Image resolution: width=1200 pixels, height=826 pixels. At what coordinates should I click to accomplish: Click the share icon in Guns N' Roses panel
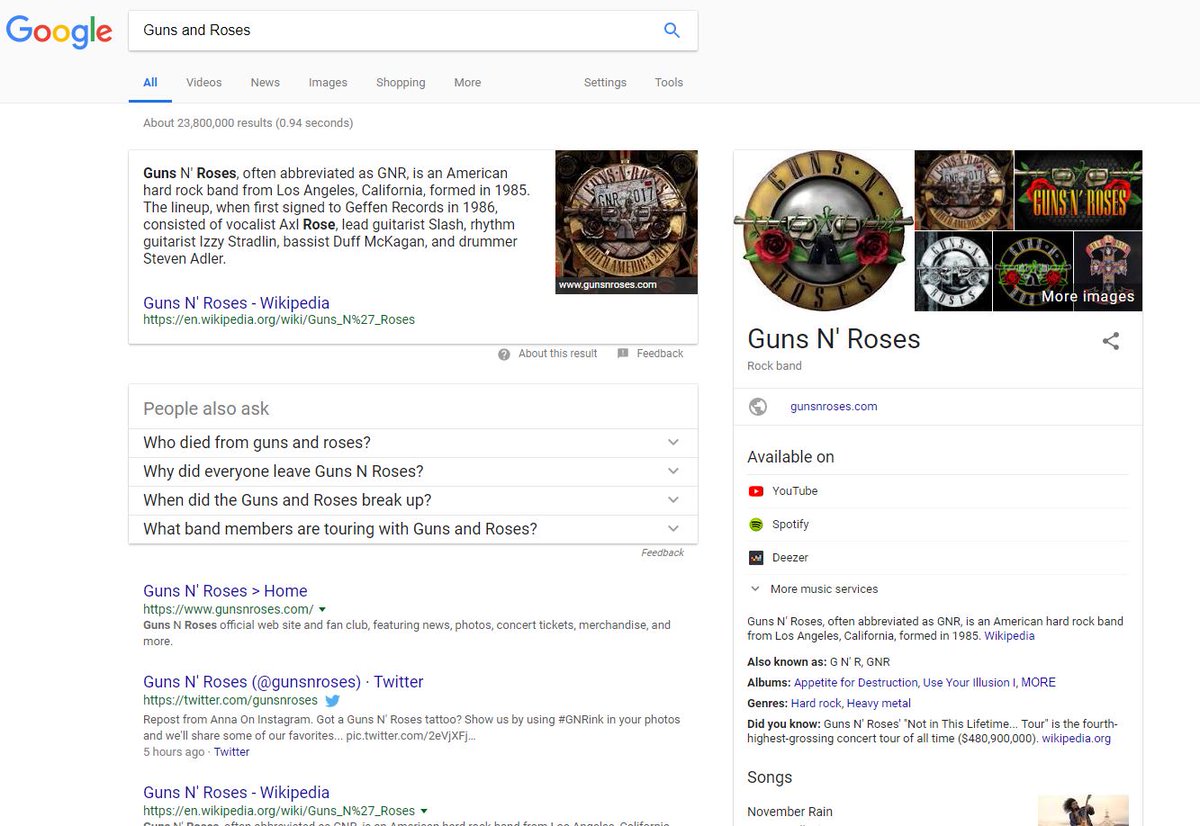point(1111,341)
